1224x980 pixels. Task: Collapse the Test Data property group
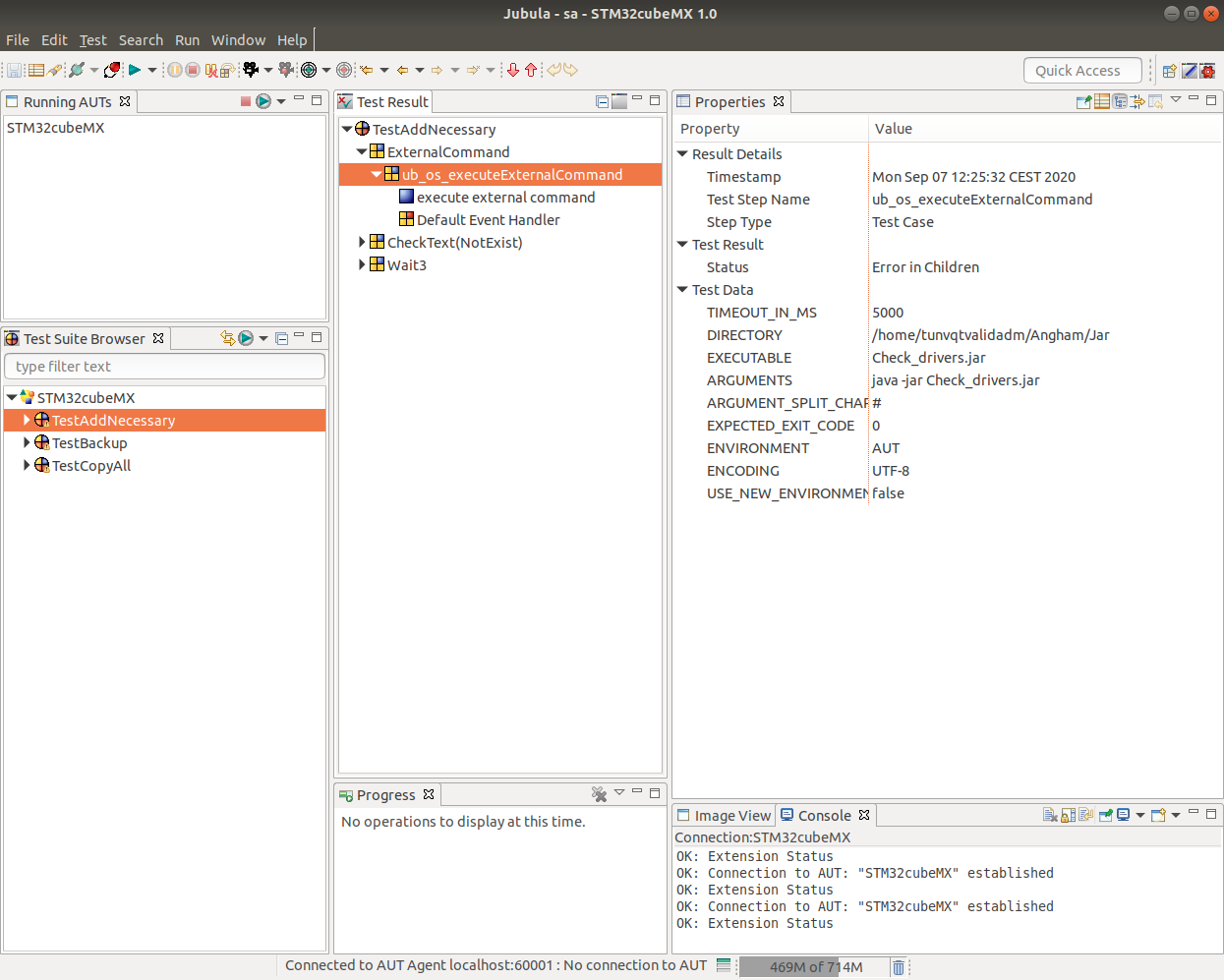[x=682, y=289]
